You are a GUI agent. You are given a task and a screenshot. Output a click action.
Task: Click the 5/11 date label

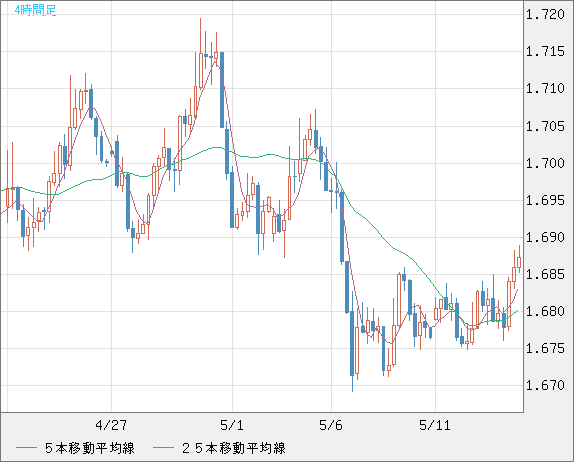(x=435, y=425)
